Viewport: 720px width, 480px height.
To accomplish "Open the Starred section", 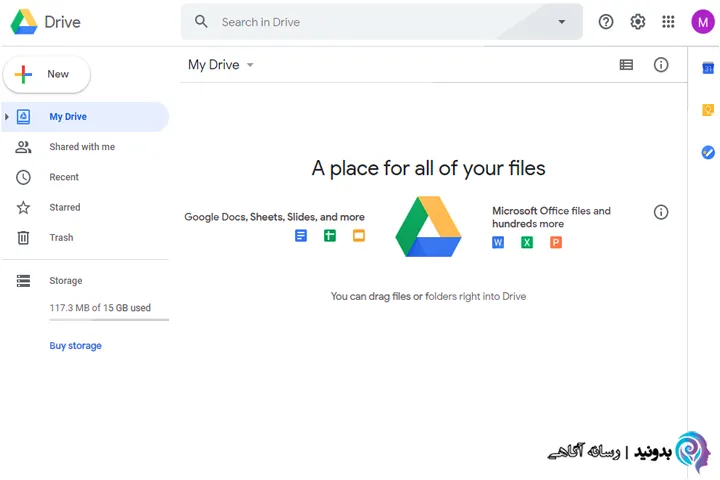I will 85,208.
